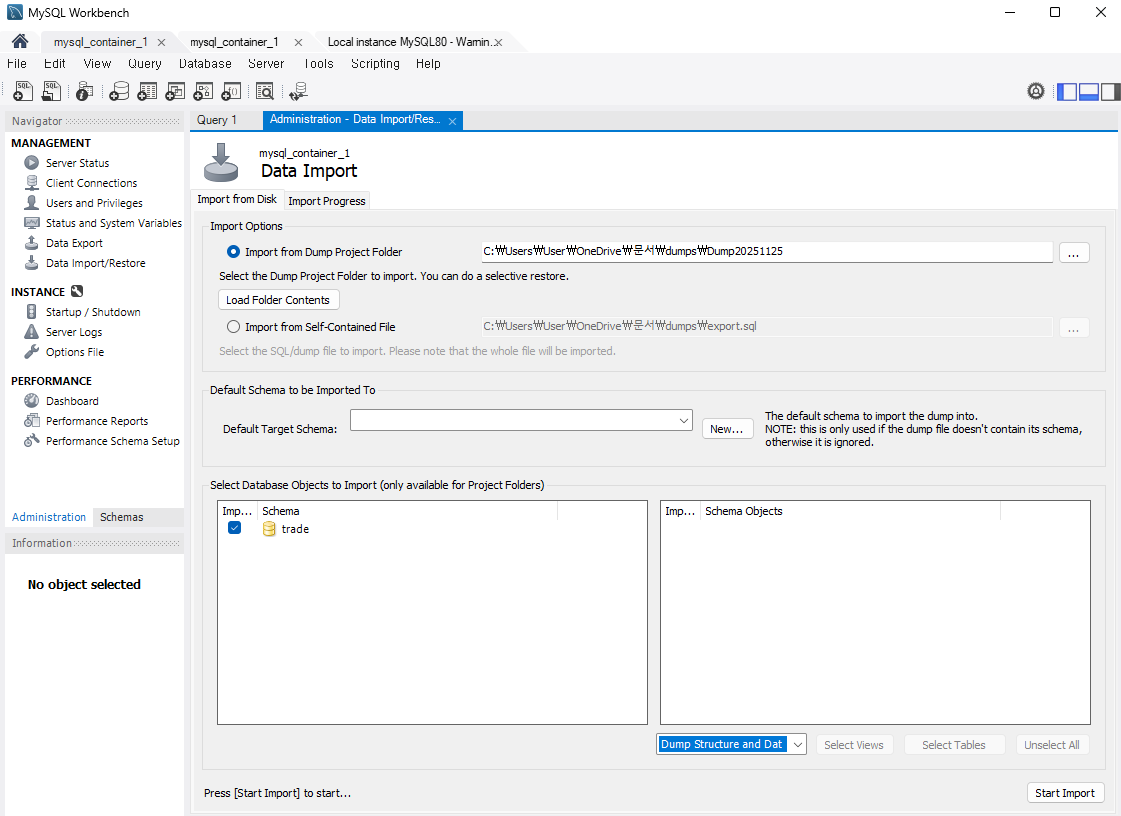Open the Help menu
This screenshot has height=816, width=1121.
point(428,64)
